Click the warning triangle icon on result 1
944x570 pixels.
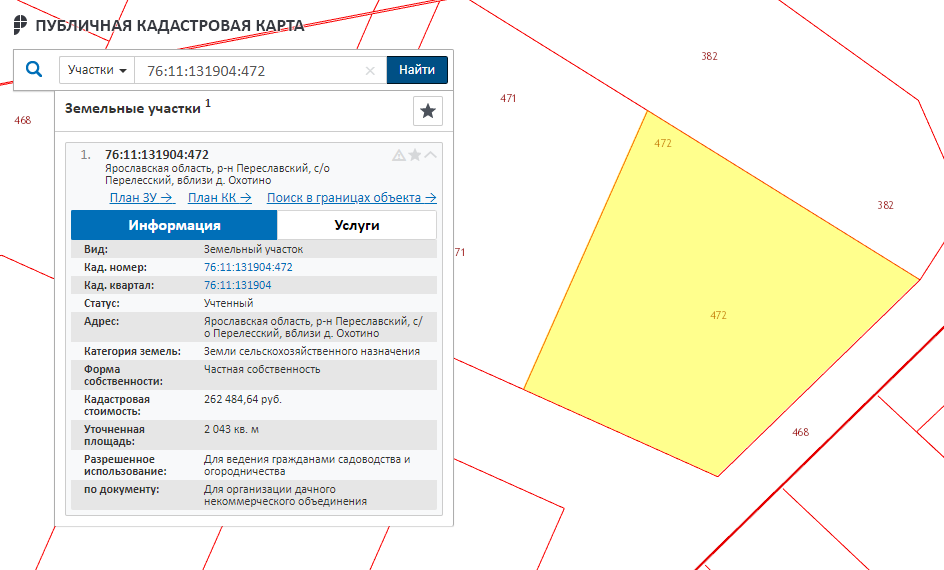399,155
